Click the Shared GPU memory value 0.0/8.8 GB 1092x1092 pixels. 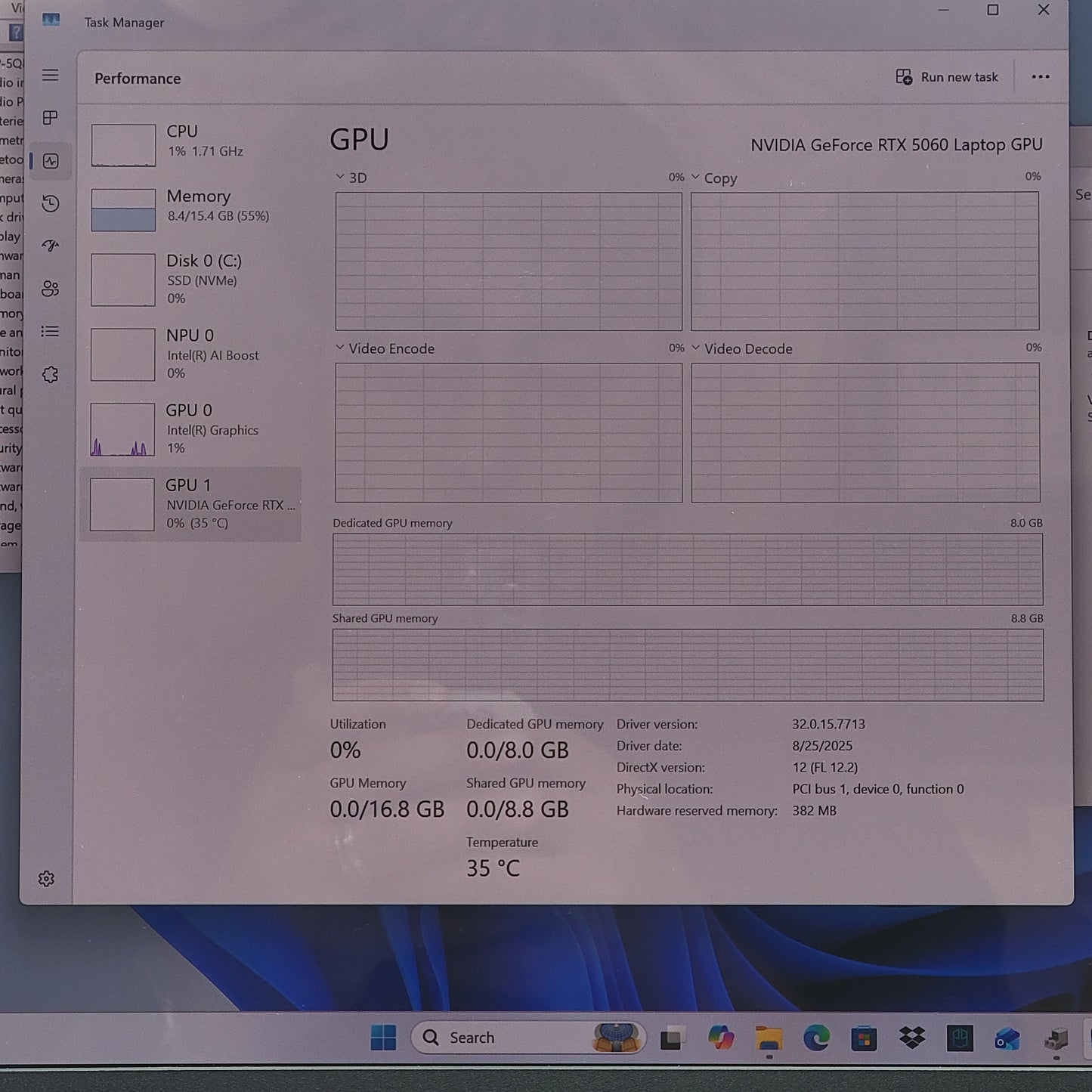517,809
